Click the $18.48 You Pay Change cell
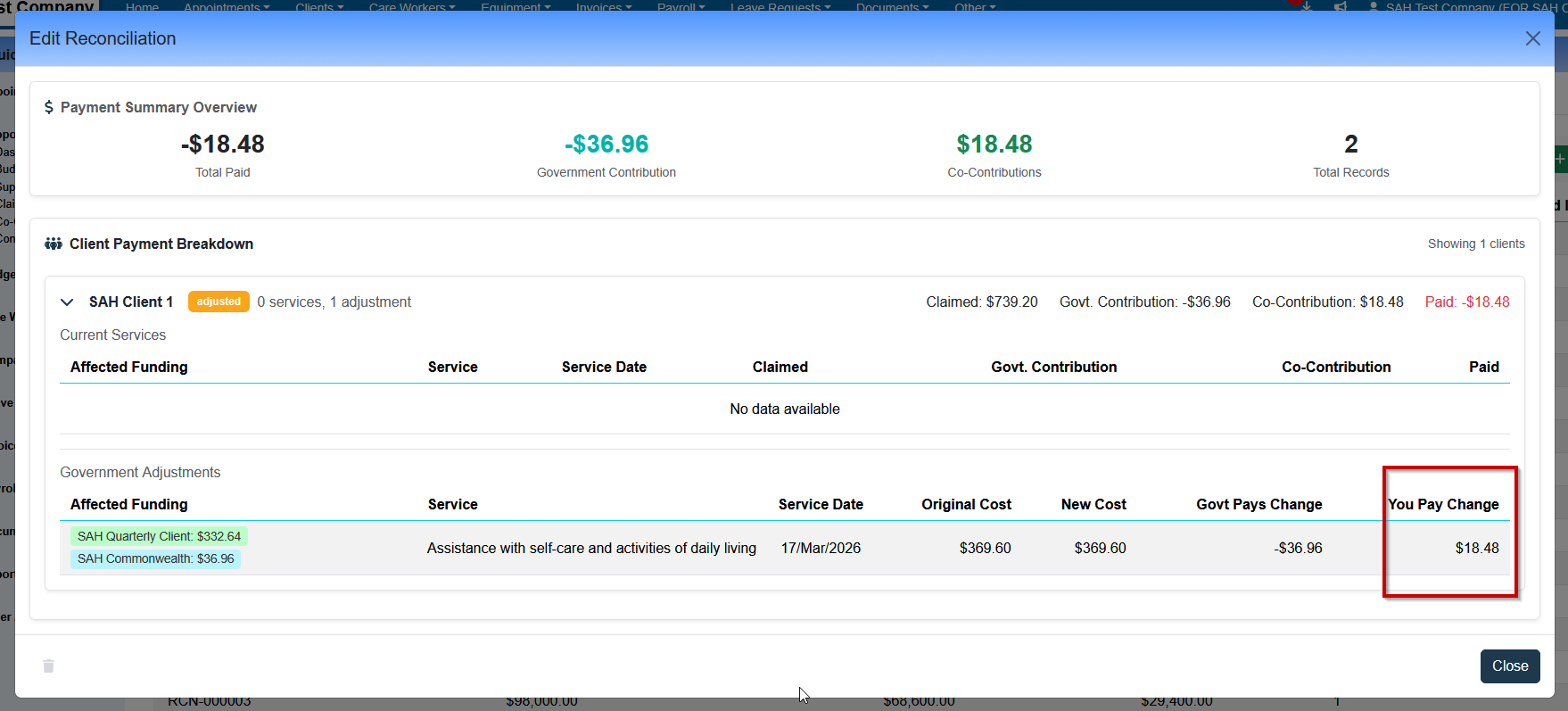 [x=1477, y=548]
